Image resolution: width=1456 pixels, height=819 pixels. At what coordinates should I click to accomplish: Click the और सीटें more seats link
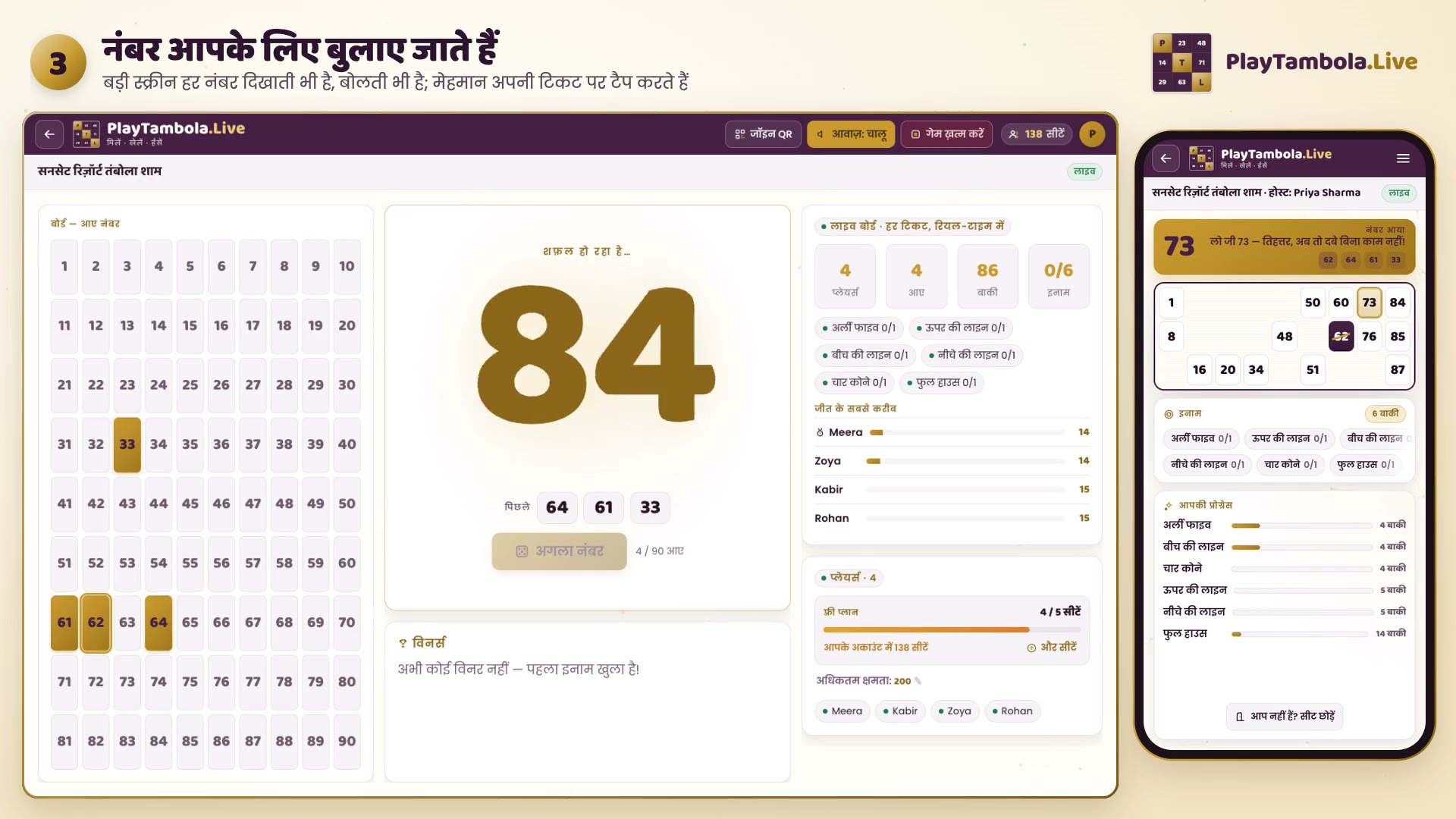click(x=1052, y=648)
